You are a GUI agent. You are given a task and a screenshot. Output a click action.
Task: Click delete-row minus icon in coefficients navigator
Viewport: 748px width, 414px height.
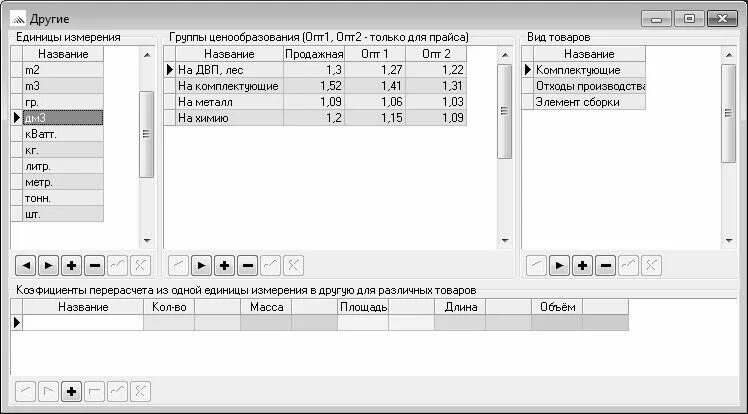point(94,392)
